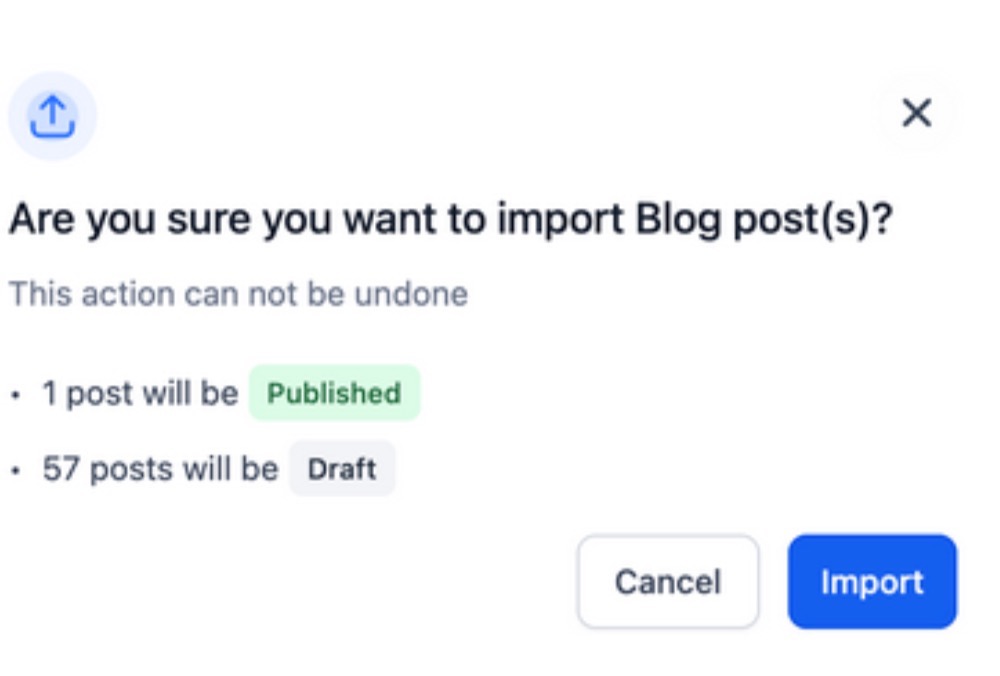The width and height of the screenshot is (1000, 676).
Task: Click the light circle around the upload icon
Action: tap(52, 116)
